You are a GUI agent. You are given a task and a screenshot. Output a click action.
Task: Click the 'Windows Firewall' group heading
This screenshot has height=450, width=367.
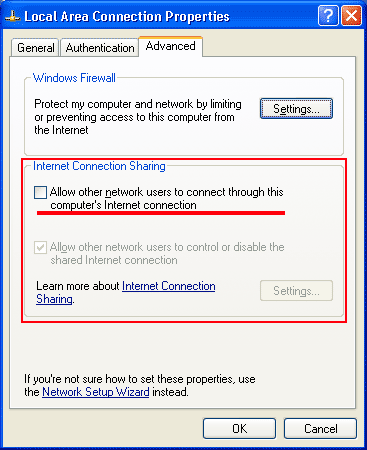click(x=74, y=78)
